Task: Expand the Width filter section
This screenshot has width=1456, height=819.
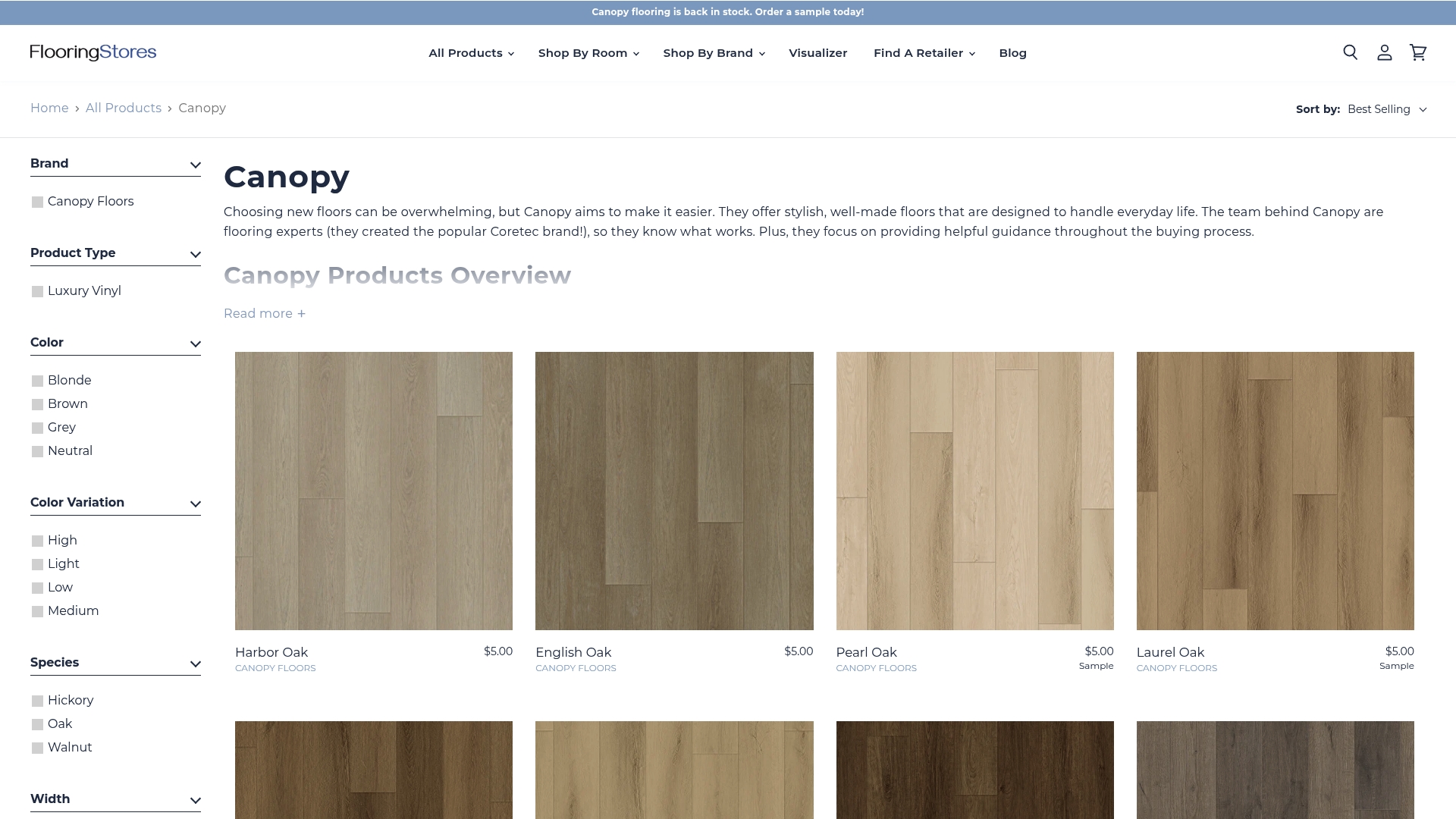Action: click(x=195, y=800)
